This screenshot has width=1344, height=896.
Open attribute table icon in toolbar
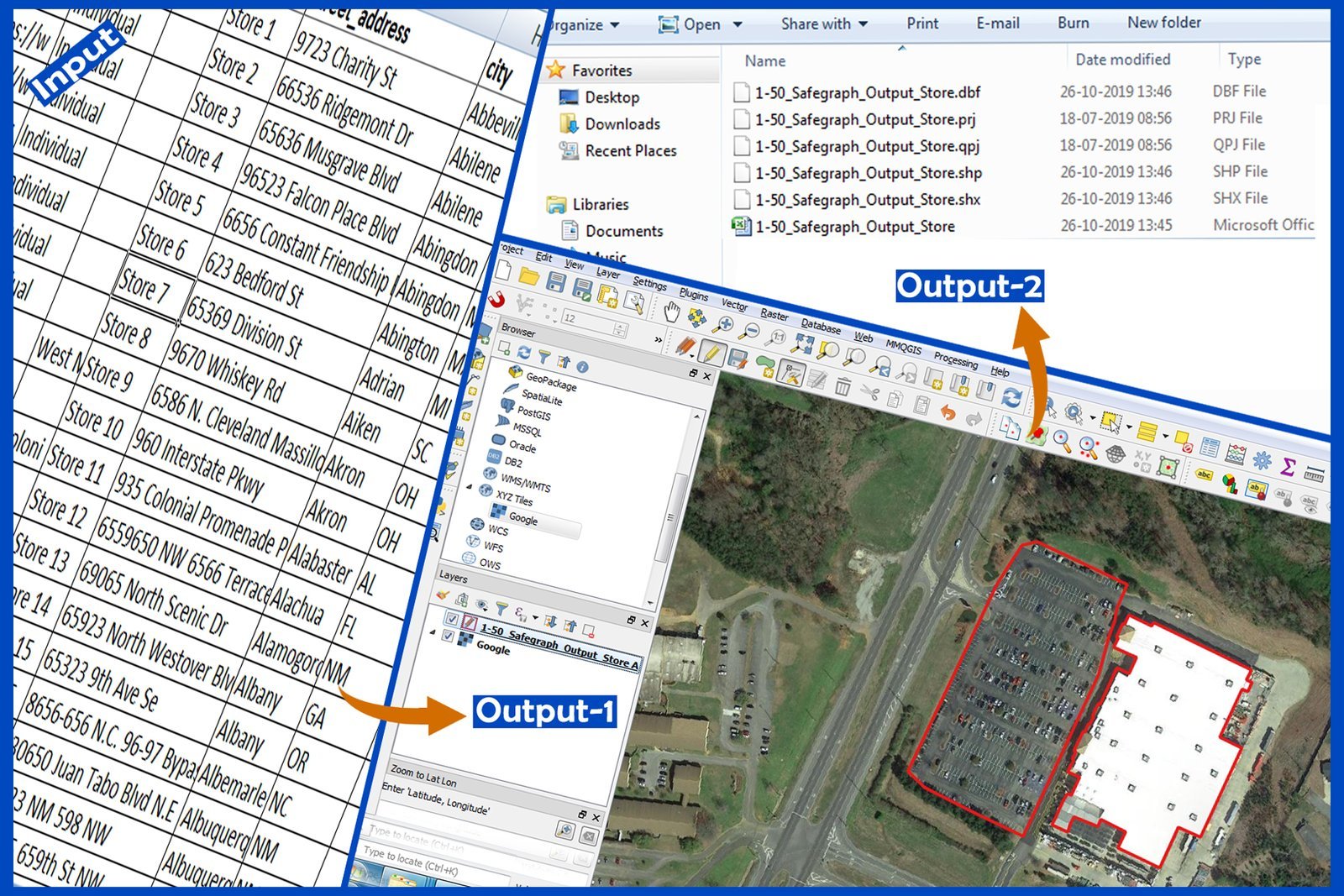coord(1210,448)
